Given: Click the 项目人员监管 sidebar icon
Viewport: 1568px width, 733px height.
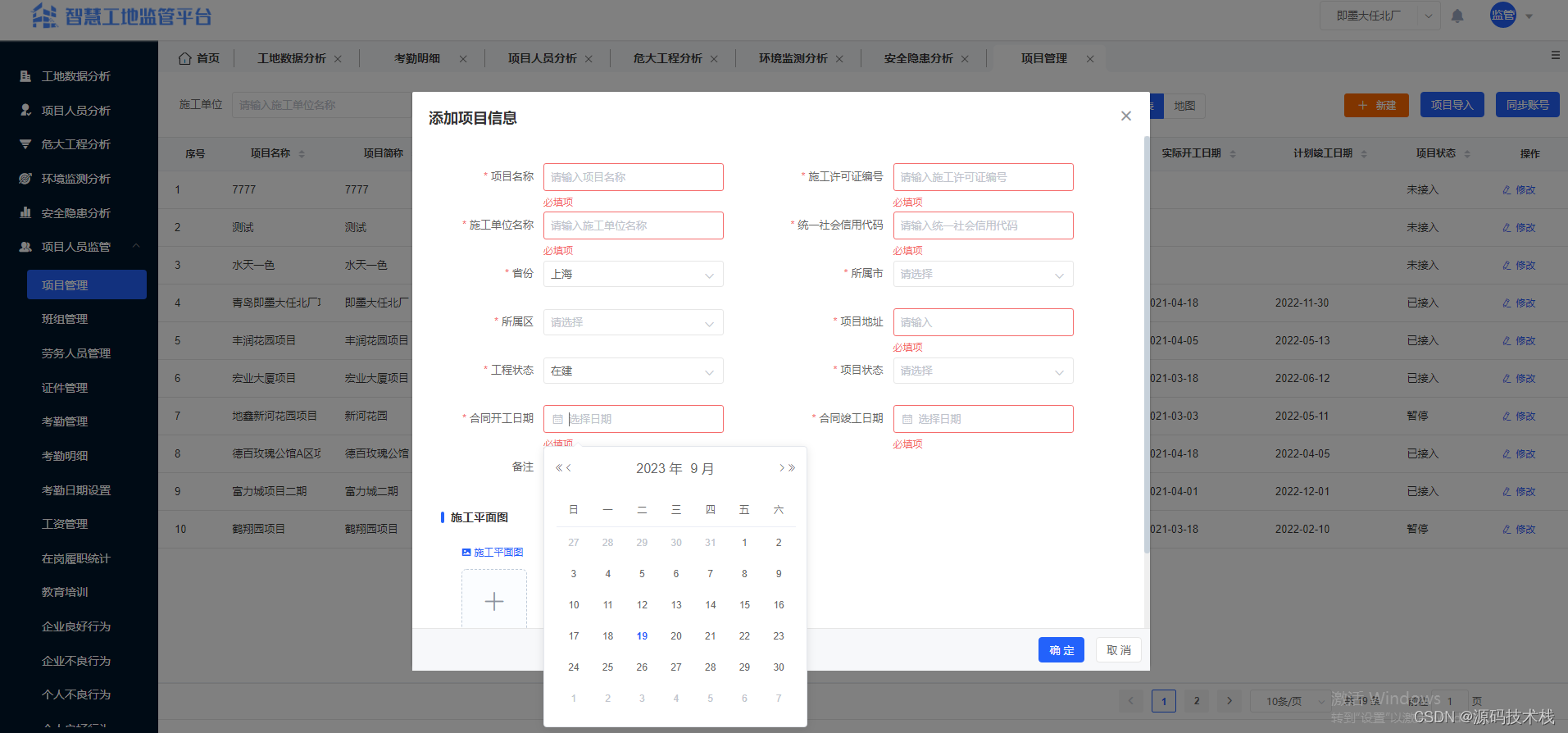Looking at the screenshot, I should click(x=25, y=247).
